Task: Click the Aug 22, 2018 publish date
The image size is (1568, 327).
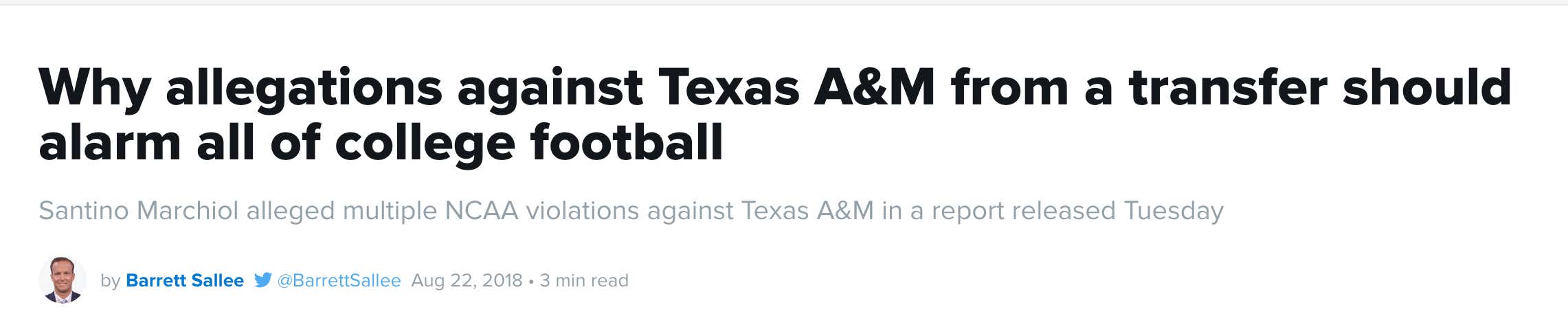Action: (x=467, y=280)
